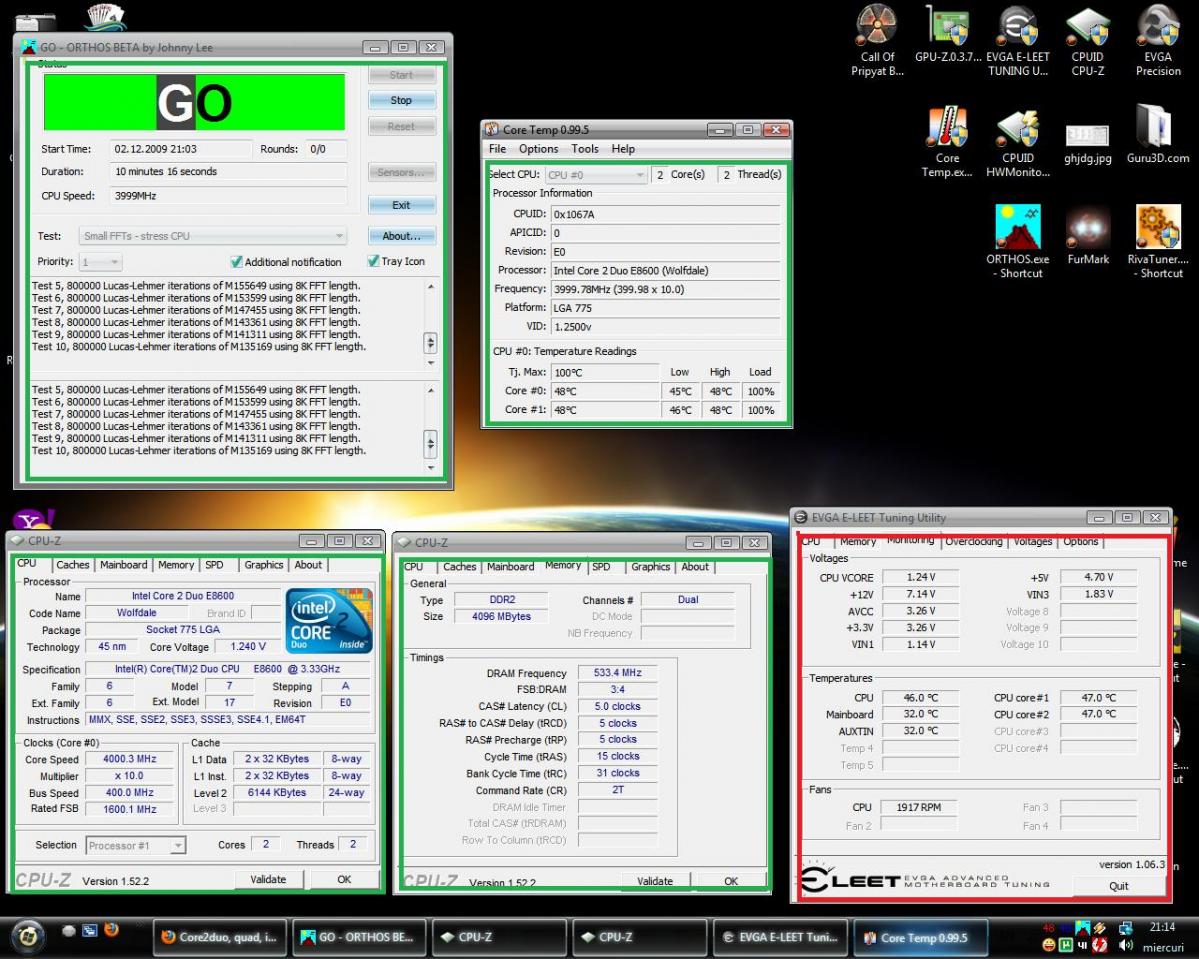
Task: Open EVGA E-LEET Tuning desktop icon
Action: [1018, 41]
